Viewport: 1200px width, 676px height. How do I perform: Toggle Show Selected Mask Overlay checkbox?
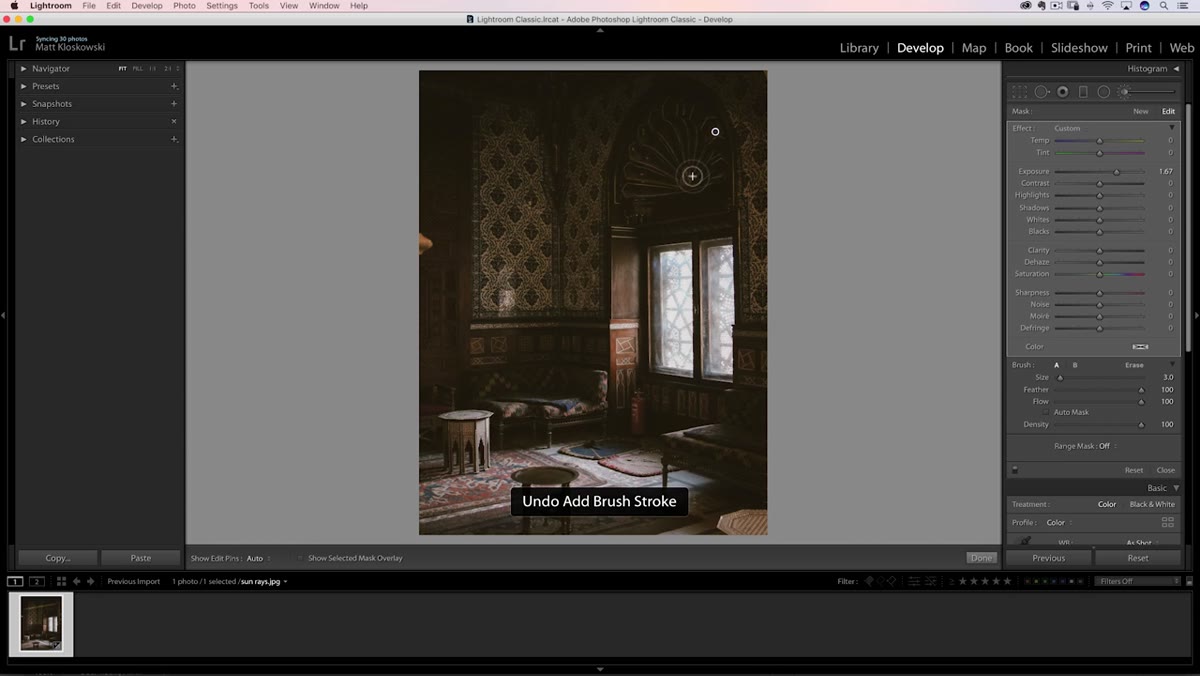click(300, 558)
